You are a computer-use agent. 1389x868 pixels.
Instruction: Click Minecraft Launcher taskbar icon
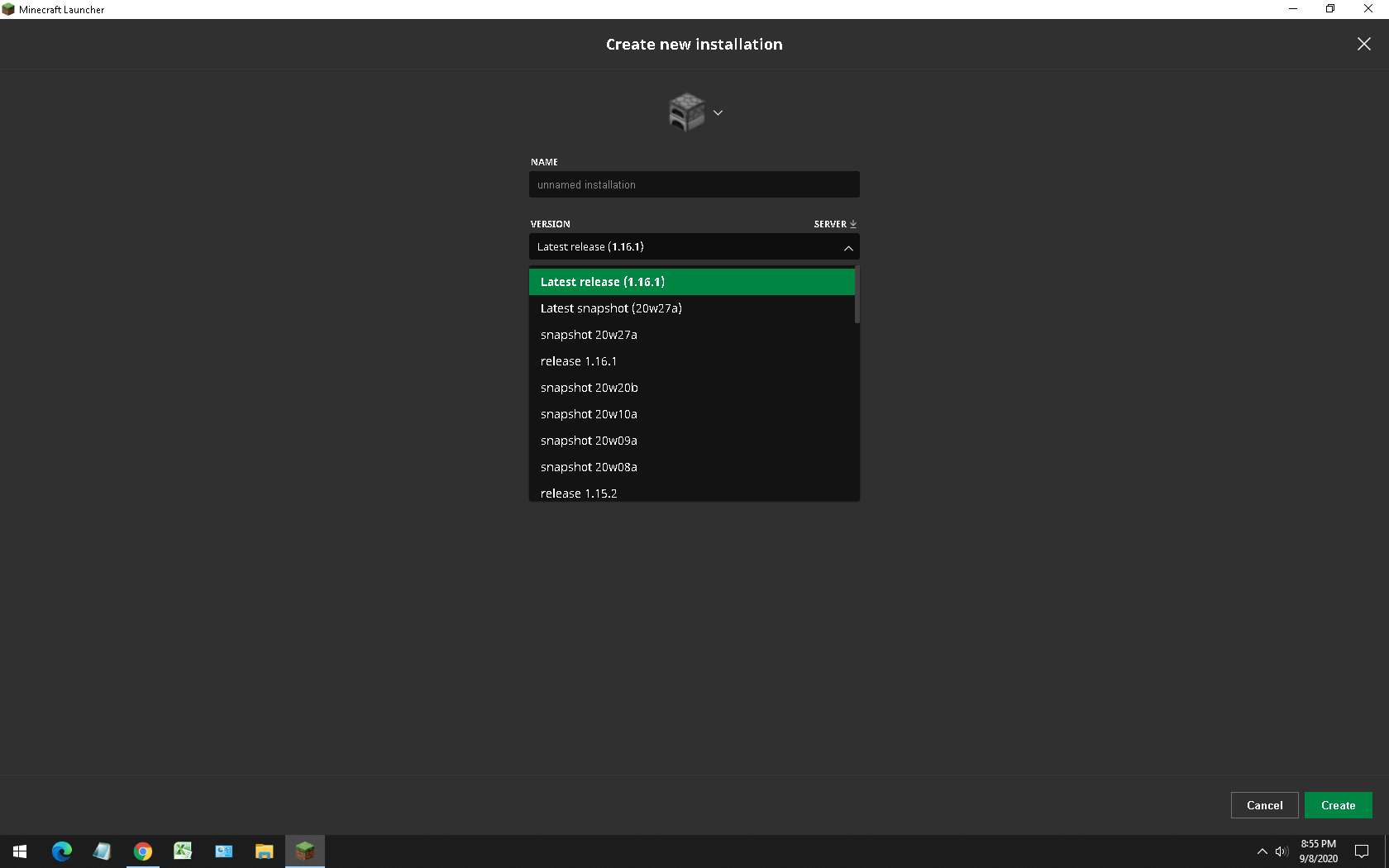coord(305,851)
